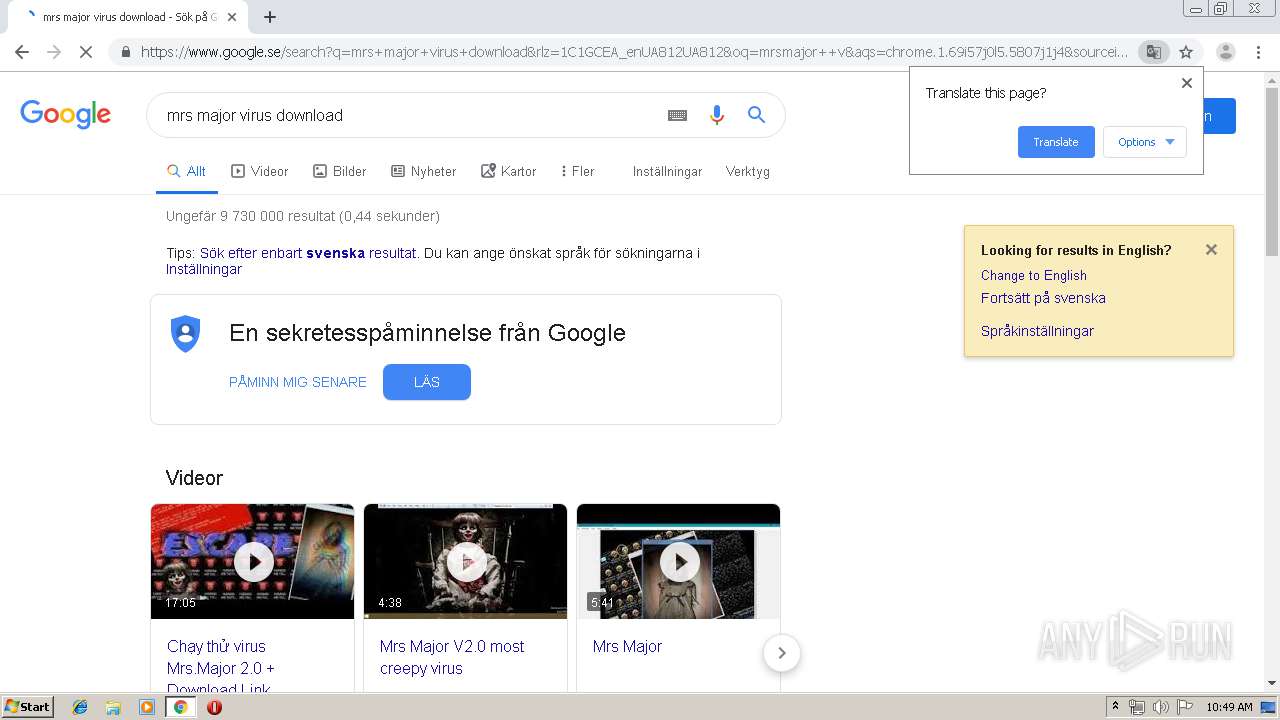1280x720 pixels.
Task: Switch to the Nyheter tab
Action: tap(424, 171)
